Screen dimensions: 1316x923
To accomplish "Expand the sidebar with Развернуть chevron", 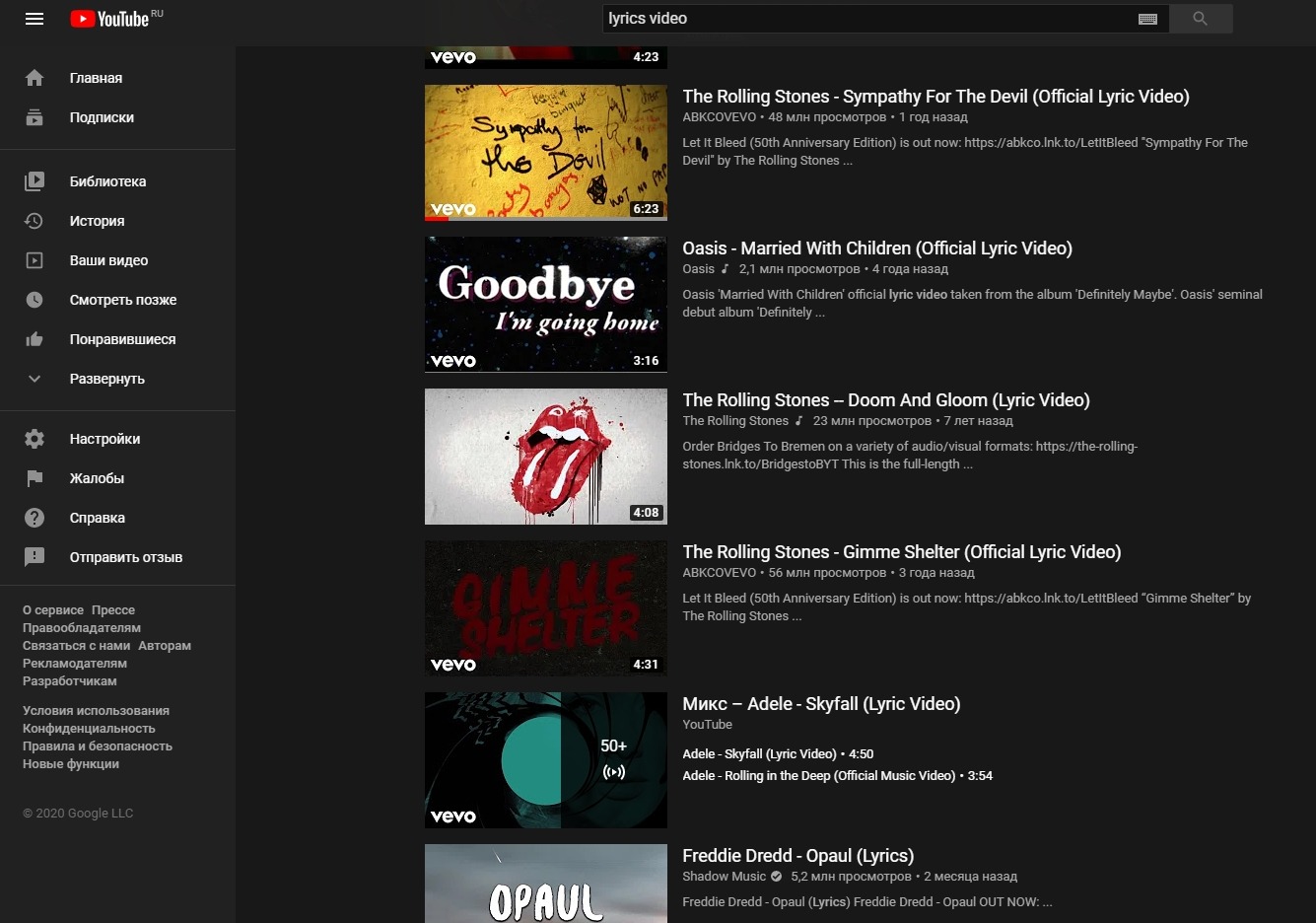I will pyautogui.click(x=35, y=379).
